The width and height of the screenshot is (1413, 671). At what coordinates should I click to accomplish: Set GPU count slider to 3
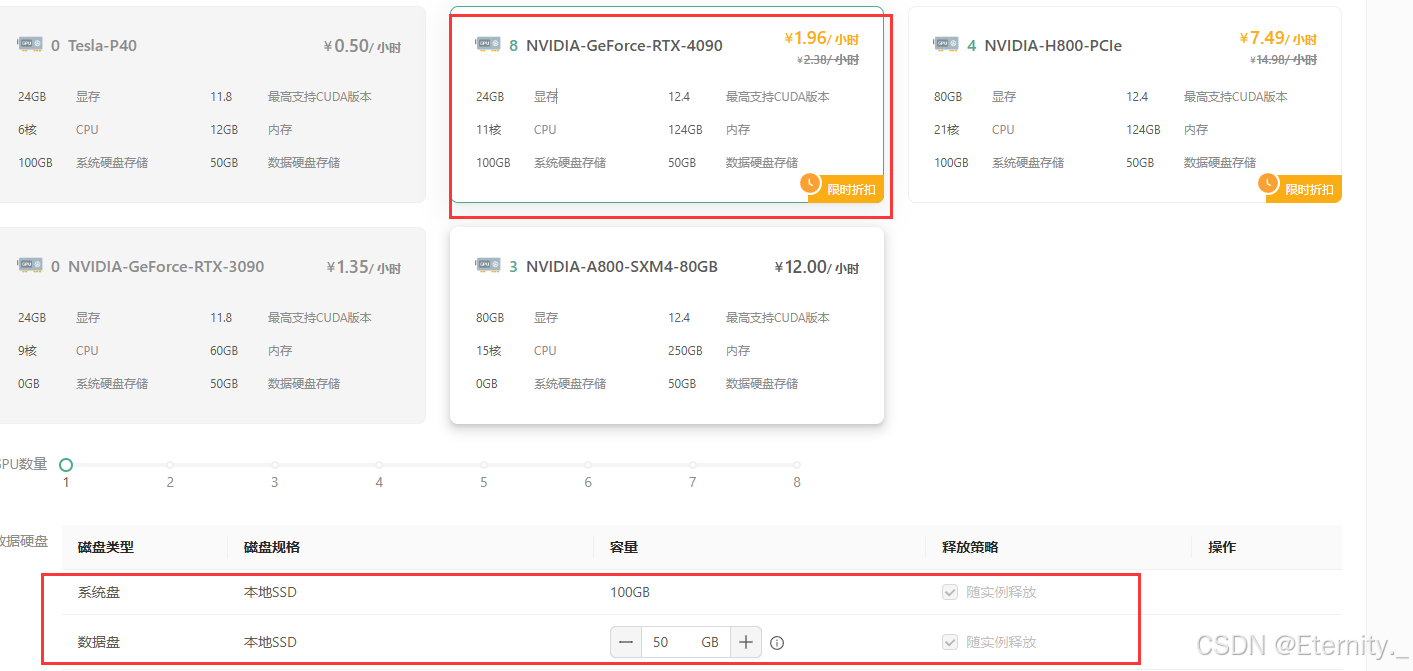(x=275, y=465)
